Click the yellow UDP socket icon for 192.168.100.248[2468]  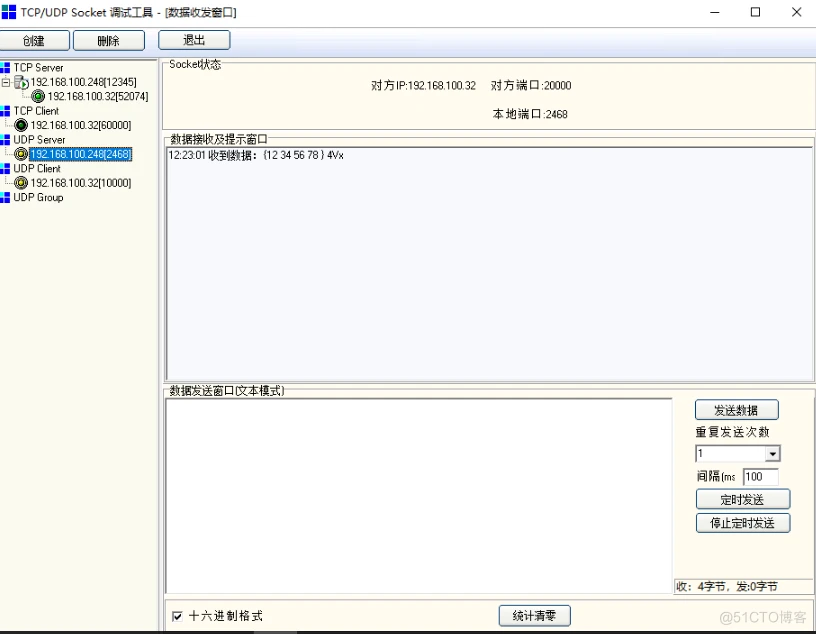coord(21,153)
